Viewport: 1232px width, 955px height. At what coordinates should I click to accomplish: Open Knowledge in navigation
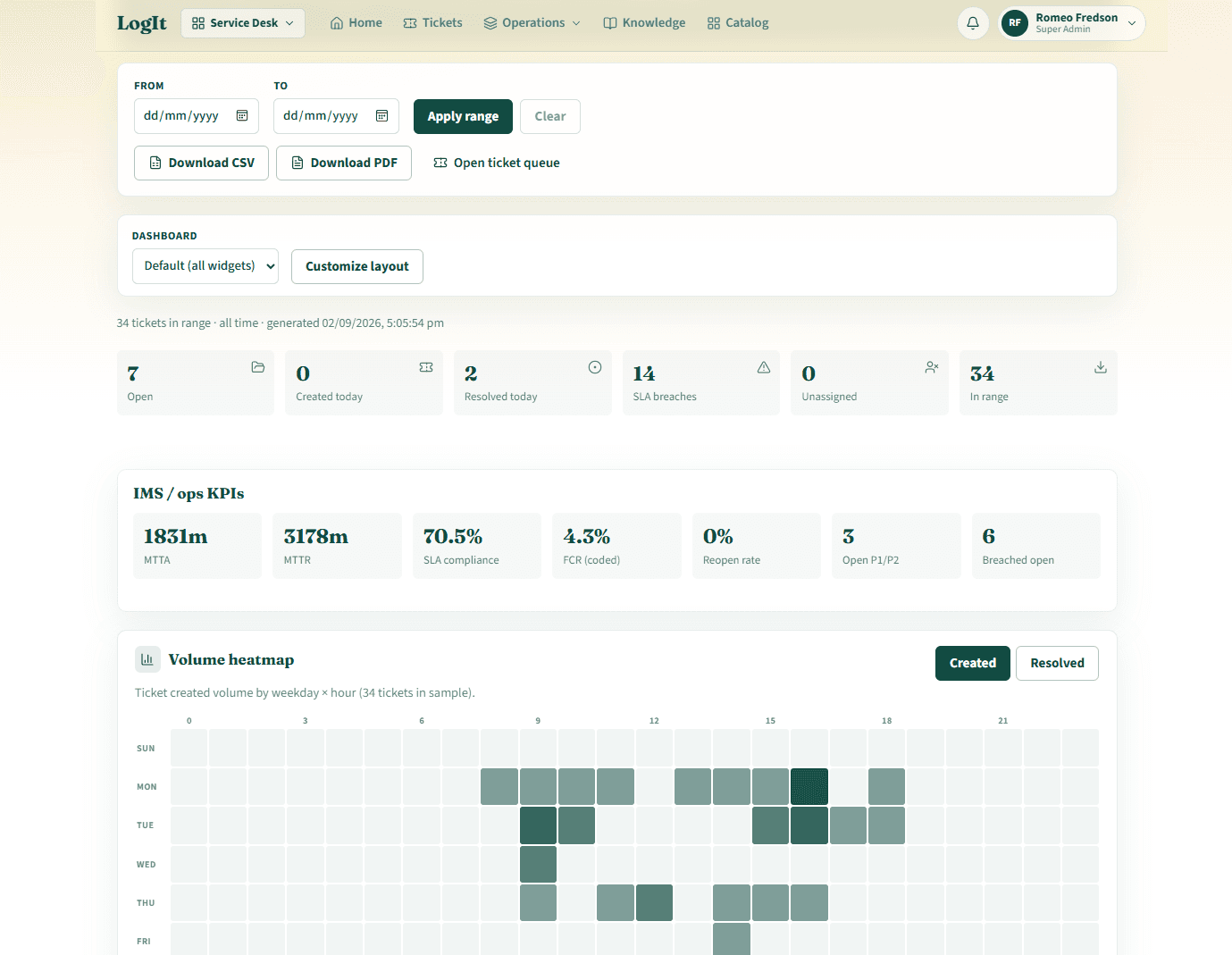click(644, 23)
